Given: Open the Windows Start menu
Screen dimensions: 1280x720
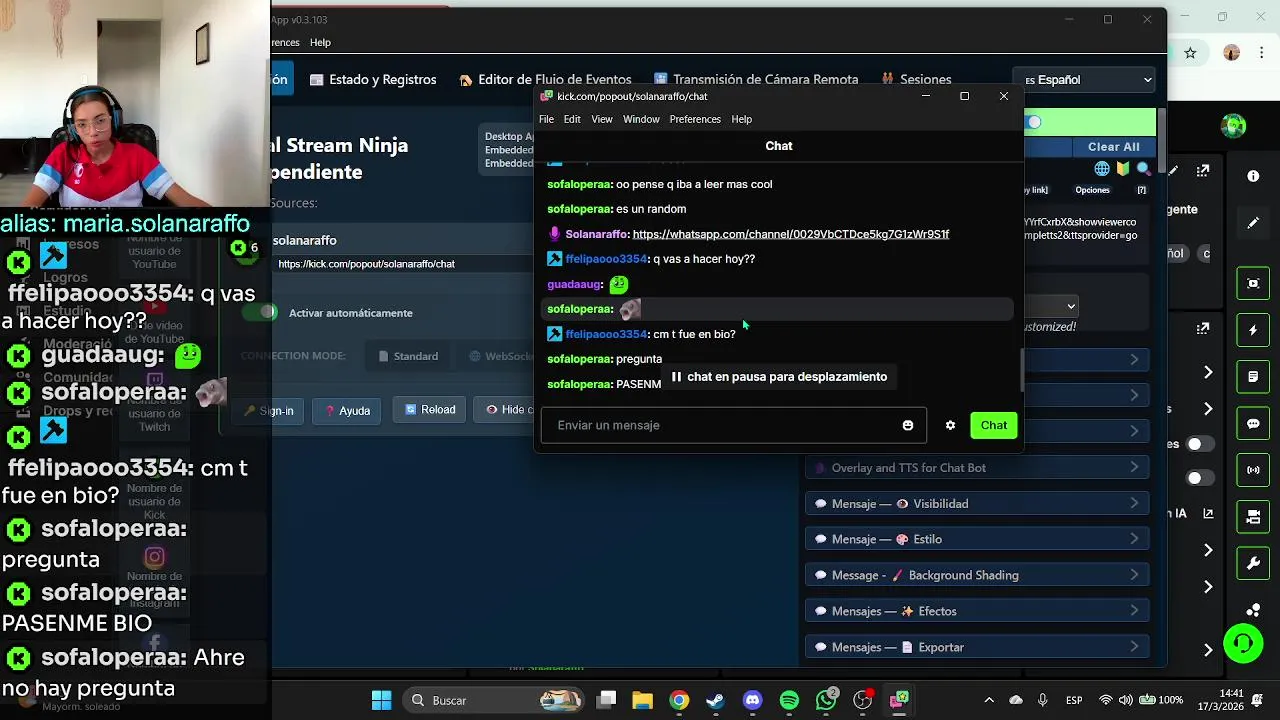Looking at the screenshot, I should tap(381, 700).
